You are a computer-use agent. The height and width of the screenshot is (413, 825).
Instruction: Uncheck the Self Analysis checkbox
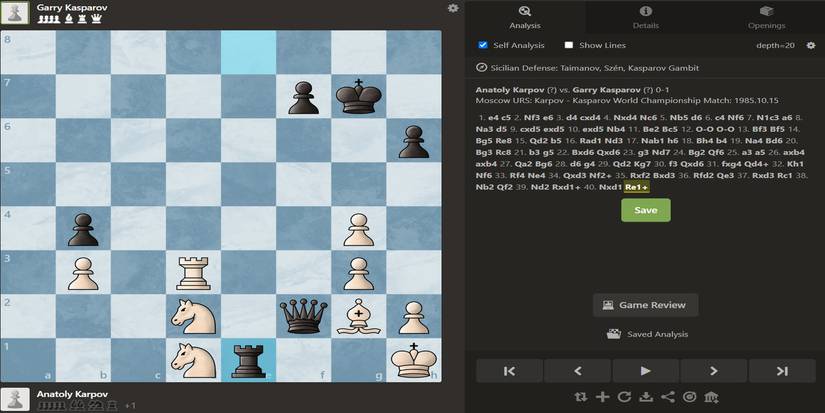click(482, 45)
